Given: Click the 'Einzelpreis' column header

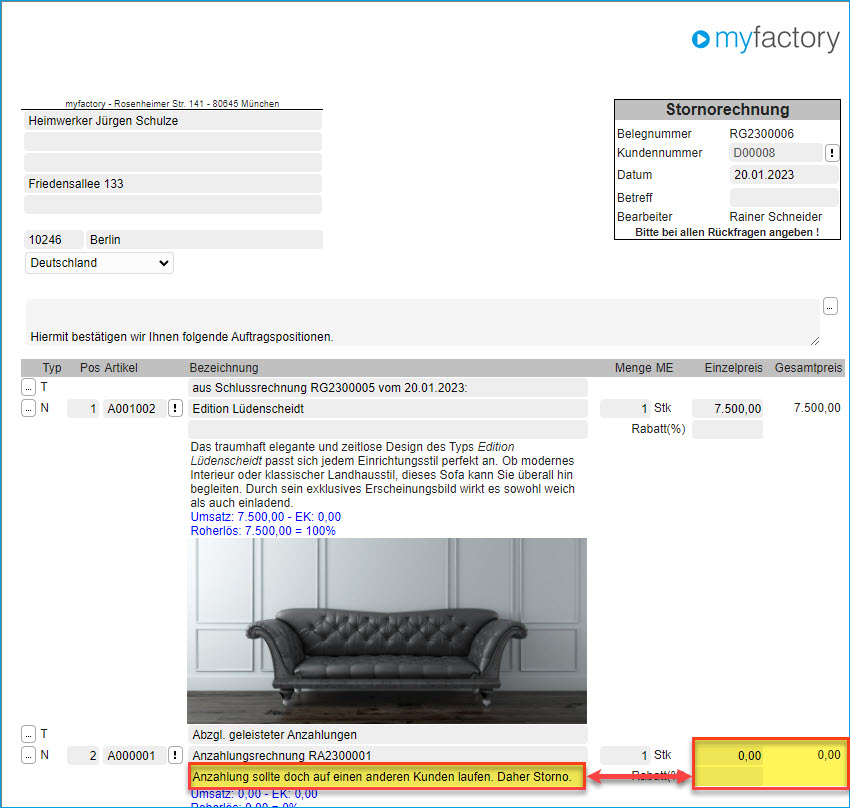Looking at the screenshot, I should (733, 368).
